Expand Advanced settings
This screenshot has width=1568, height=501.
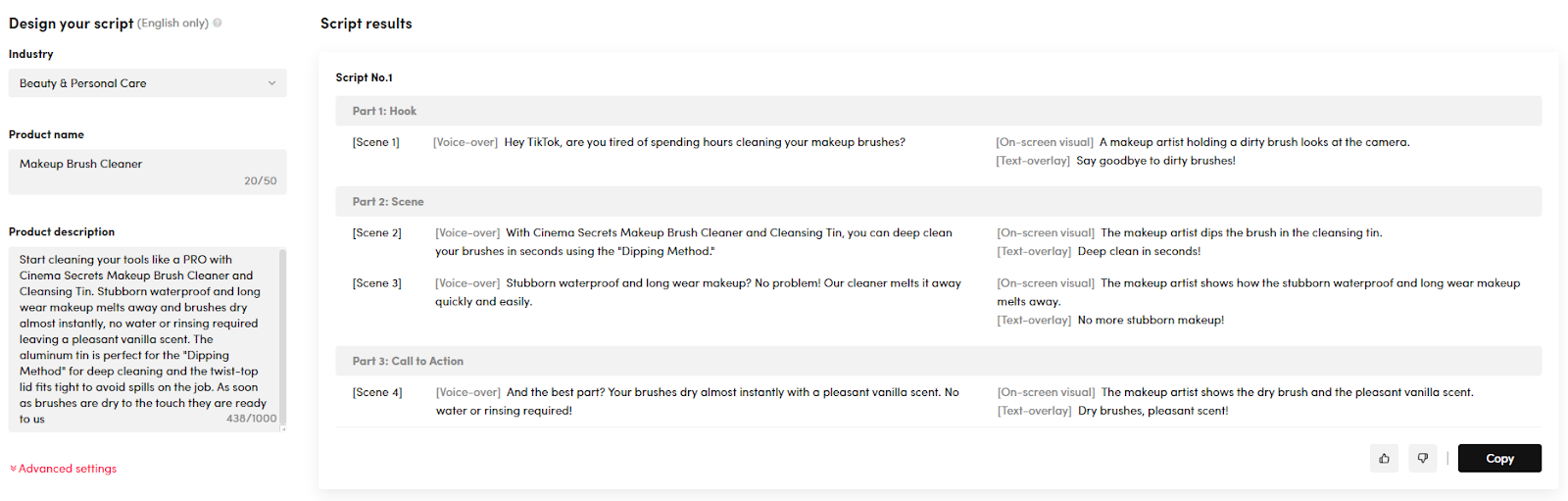click(63, 469)
